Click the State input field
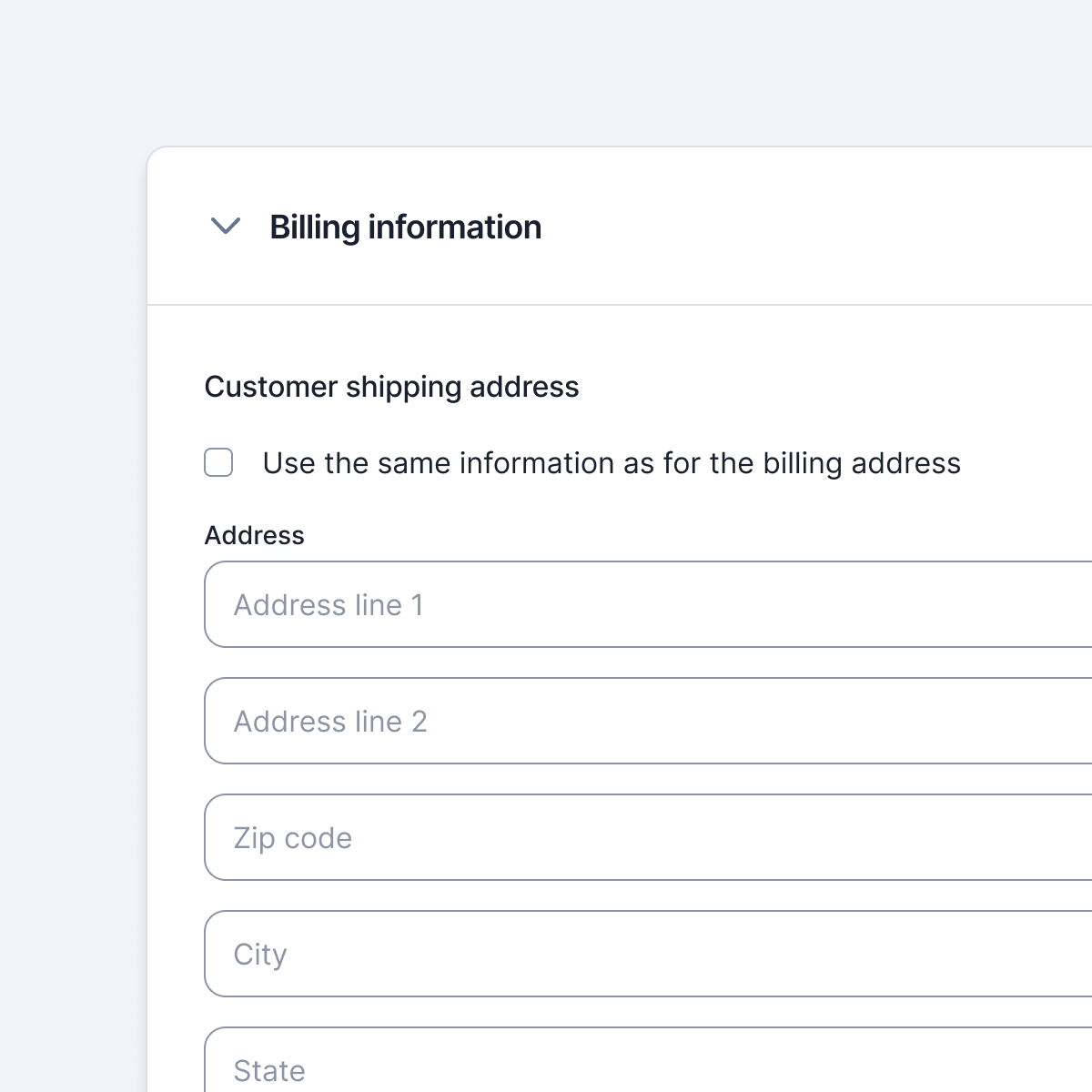 648,1060
